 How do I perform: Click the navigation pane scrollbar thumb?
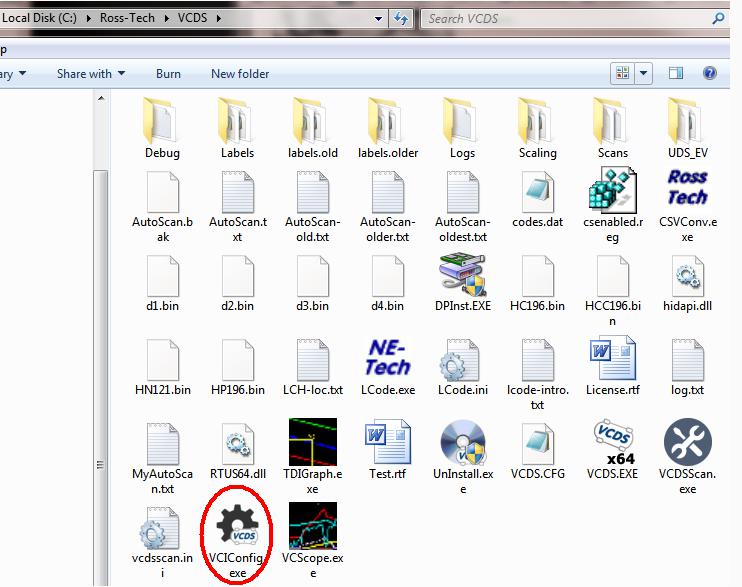(100, 378)
